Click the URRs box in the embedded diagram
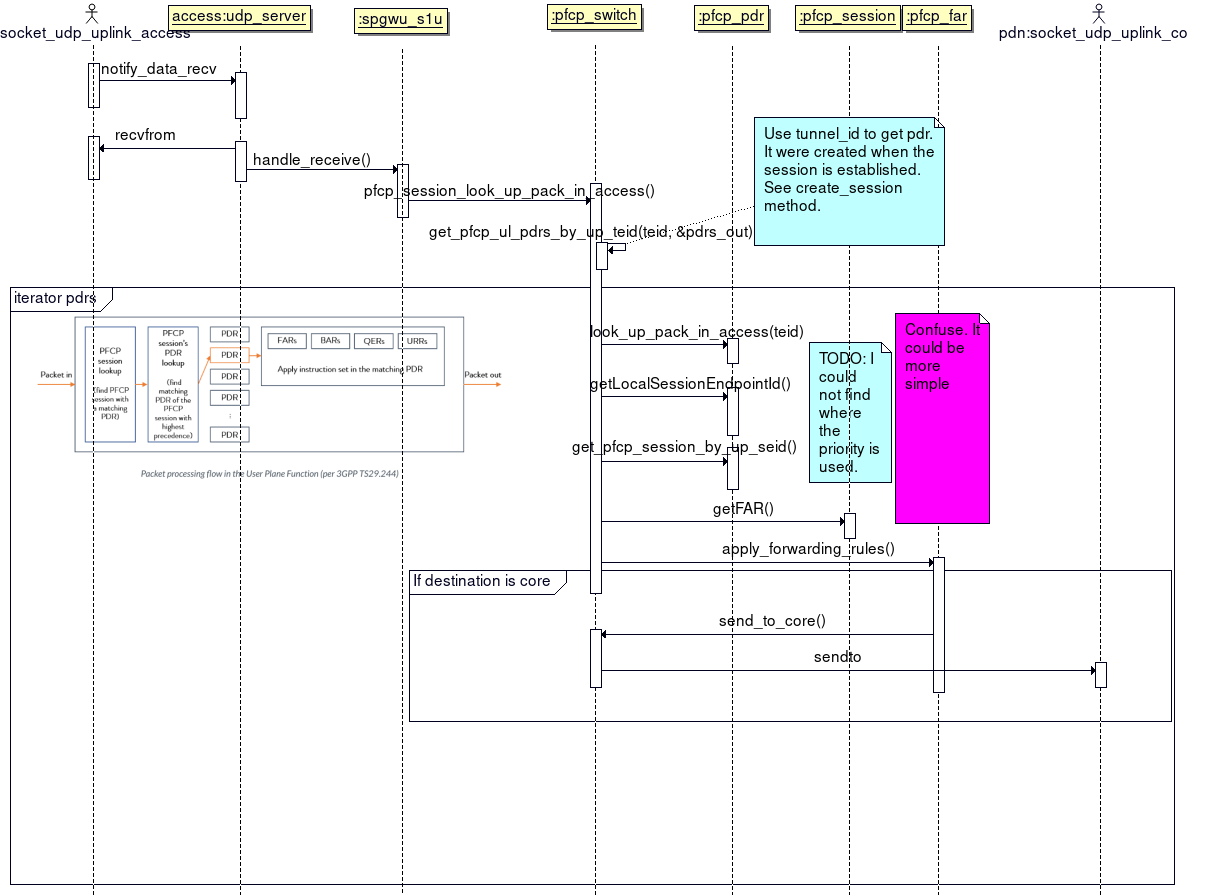 click(417, 341)
